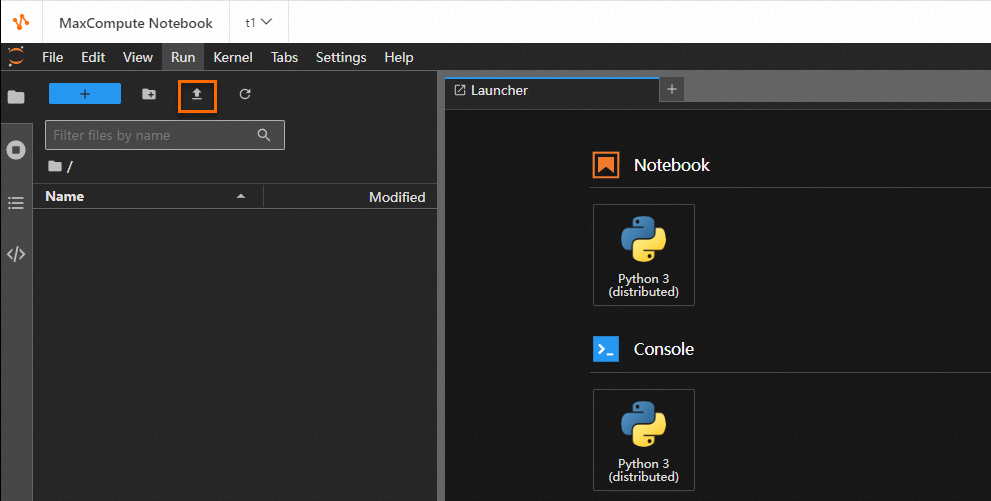This screenshot has height=501, width=991.
Task: Click the MaxCompute Notebook title text
Action: 136,23
